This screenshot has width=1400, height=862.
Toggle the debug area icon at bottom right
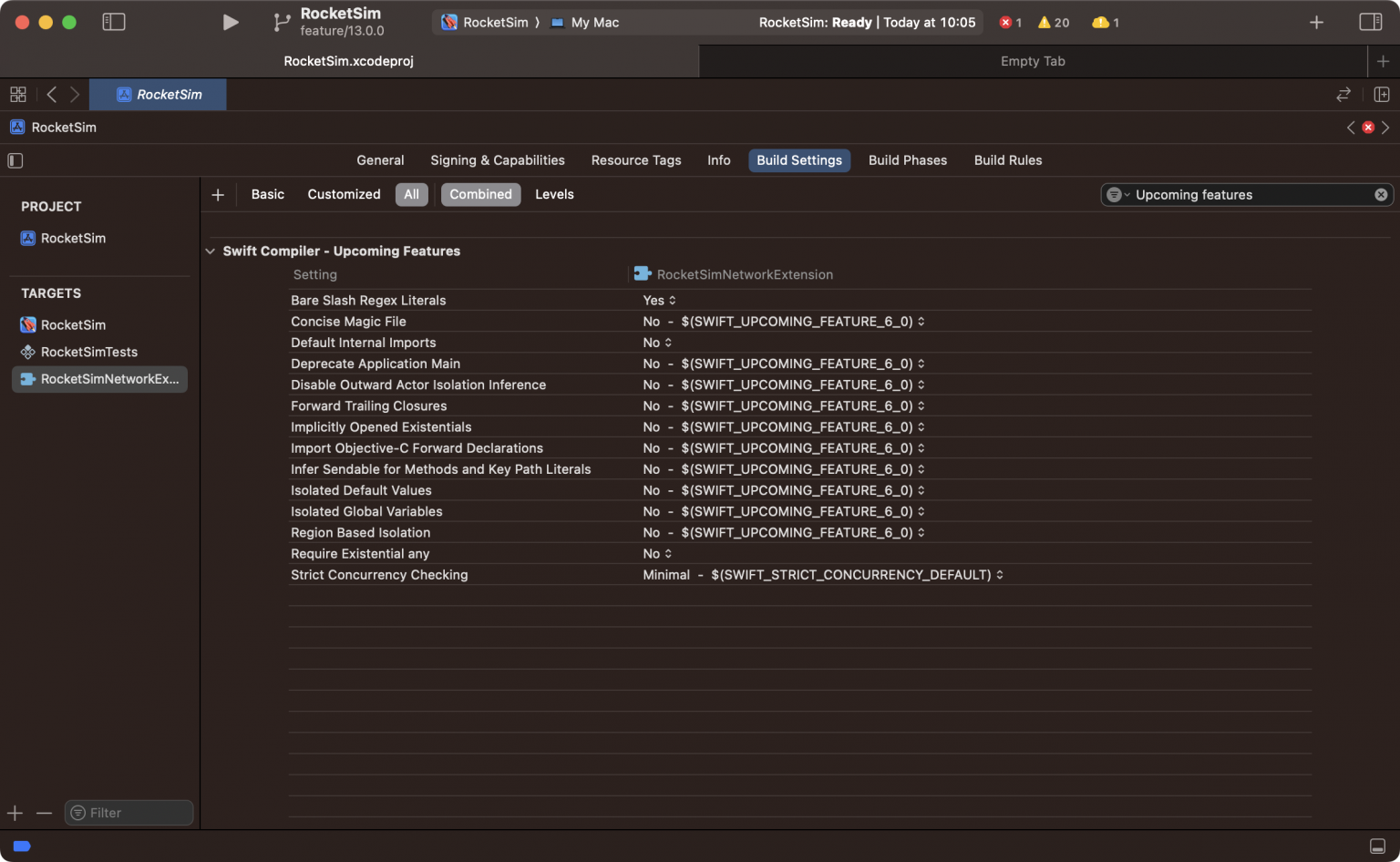[x=1377, y=846]
